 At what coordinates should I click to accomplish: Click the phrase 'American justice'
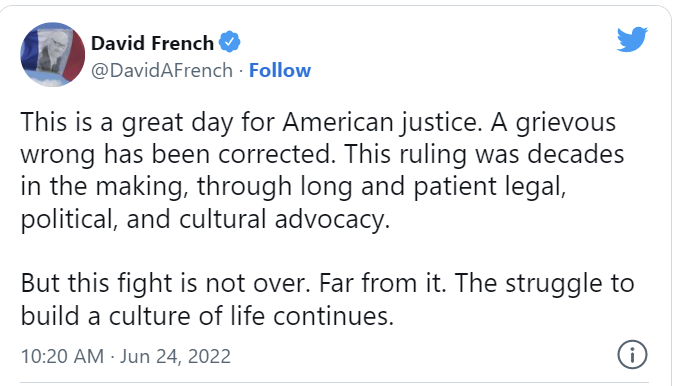click(382, 123)
